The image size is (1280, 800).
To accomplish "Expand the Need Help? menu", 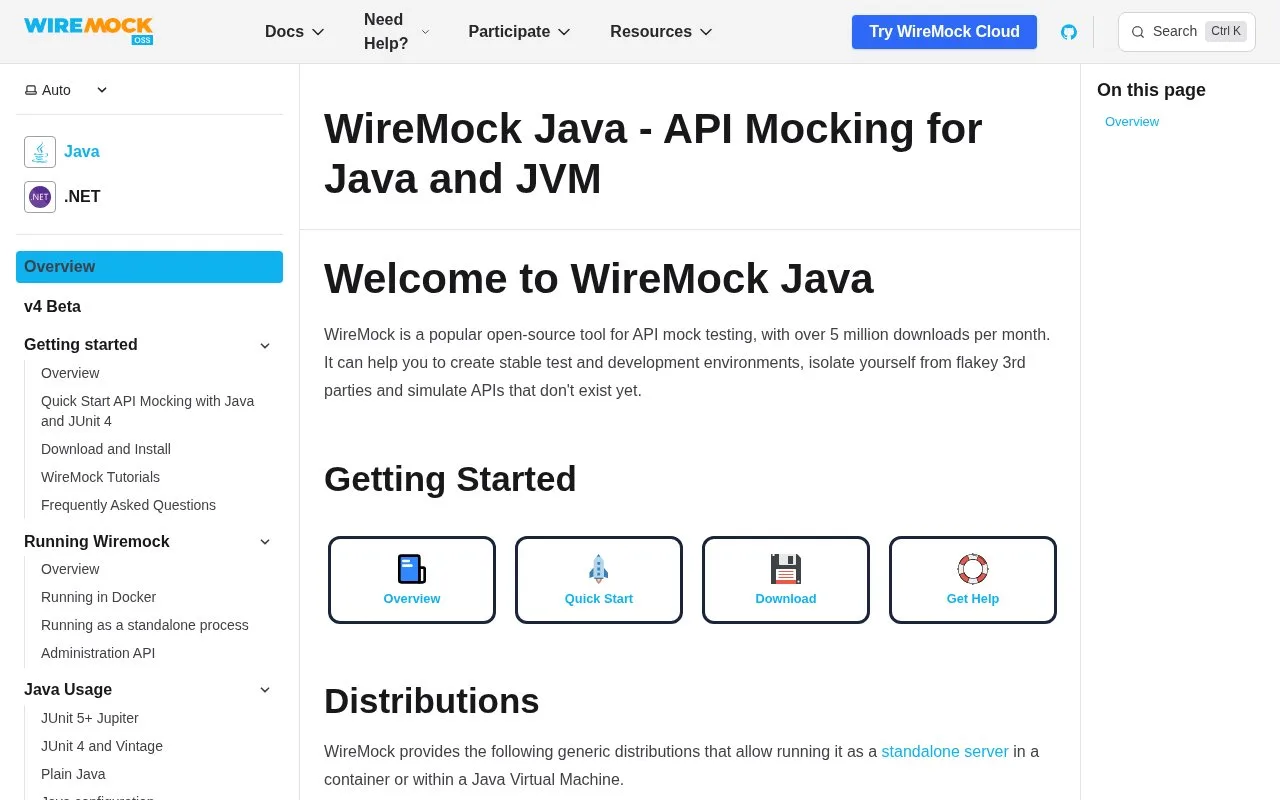I will click(396, 32).
